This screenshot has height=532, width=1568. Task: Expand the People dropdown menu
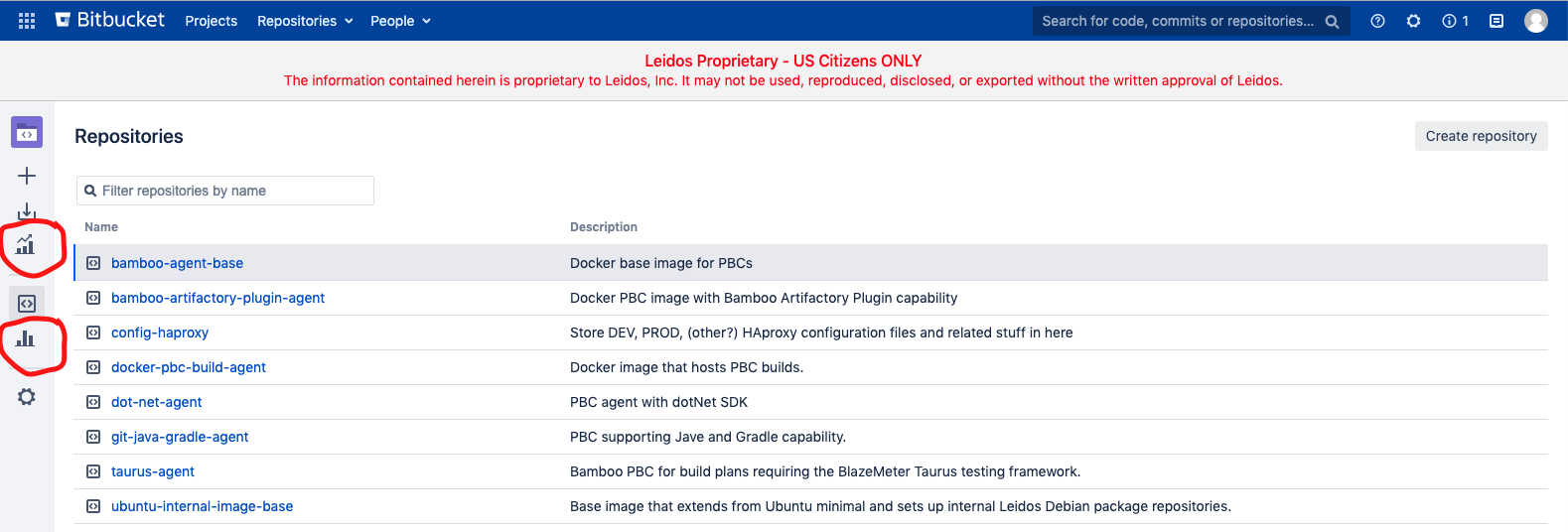click(400, 21)
